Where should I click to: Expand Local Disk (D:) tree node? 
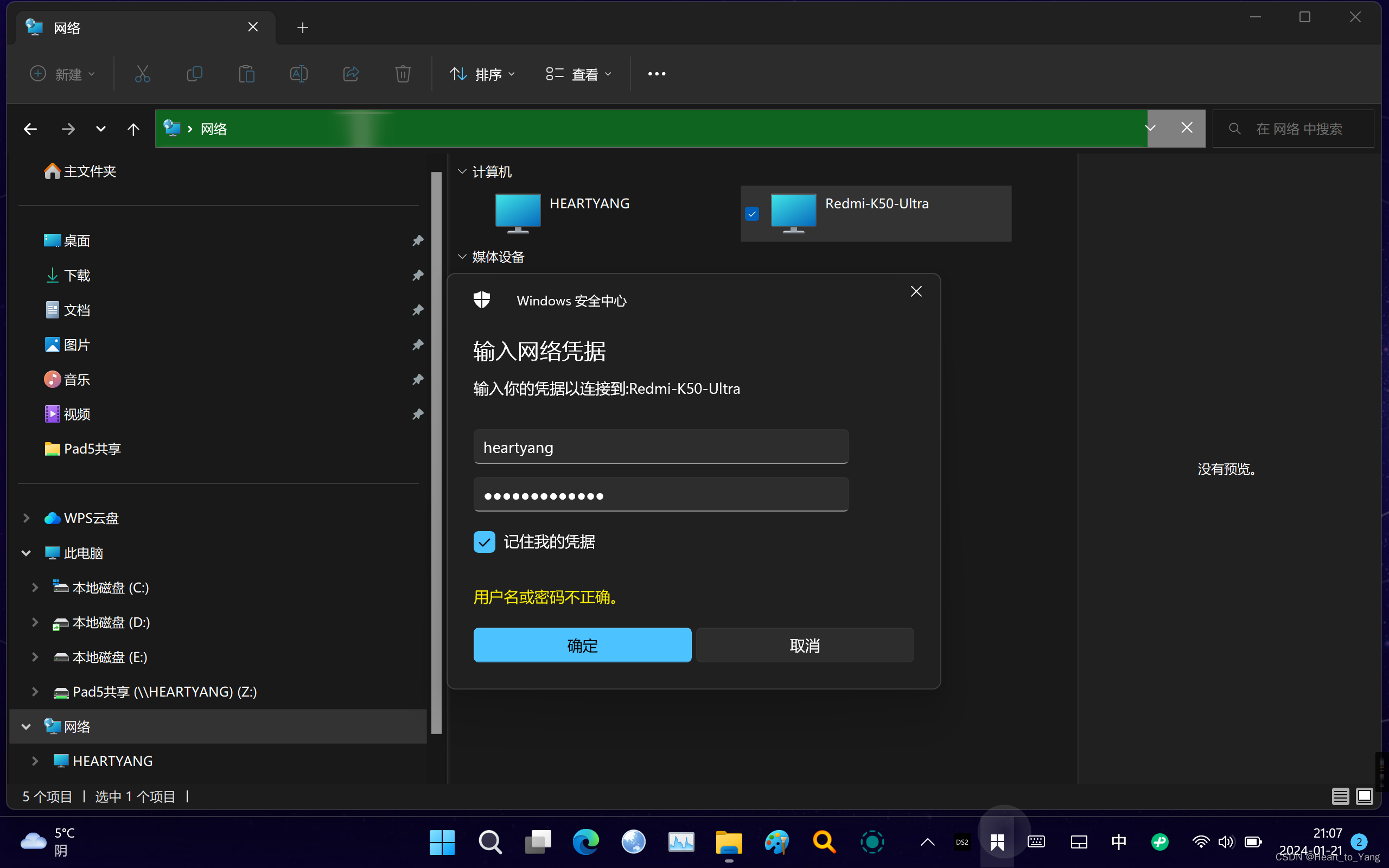pos(35,622)
